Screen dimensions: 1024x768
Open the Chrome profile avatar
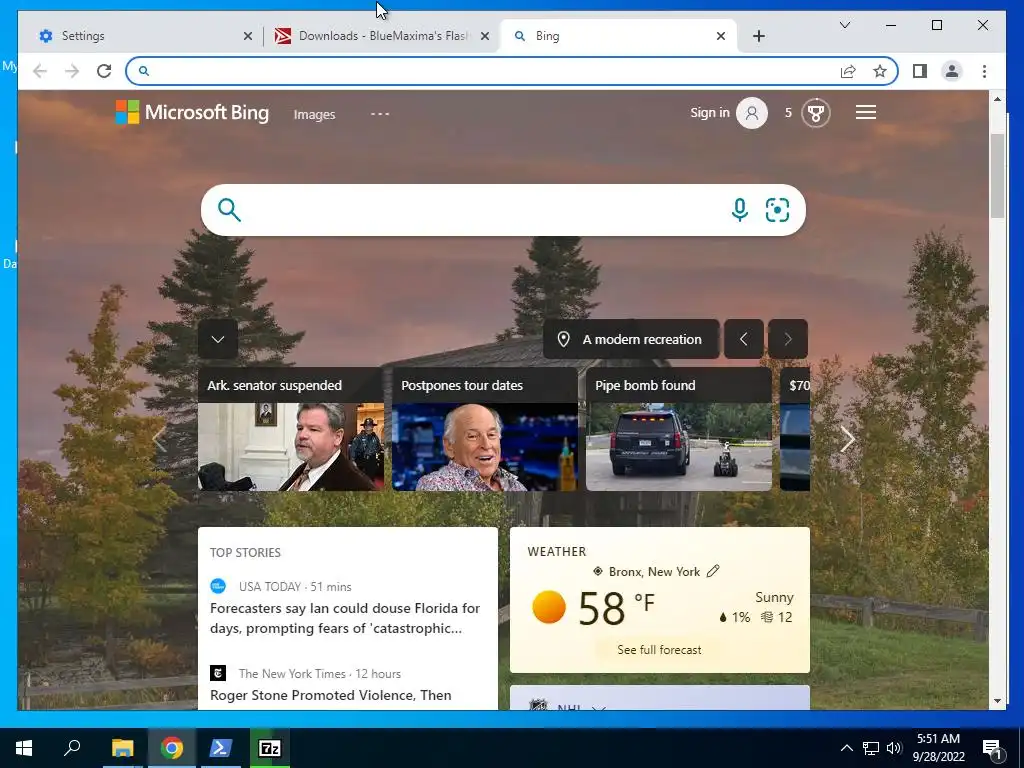pos(952,71)
